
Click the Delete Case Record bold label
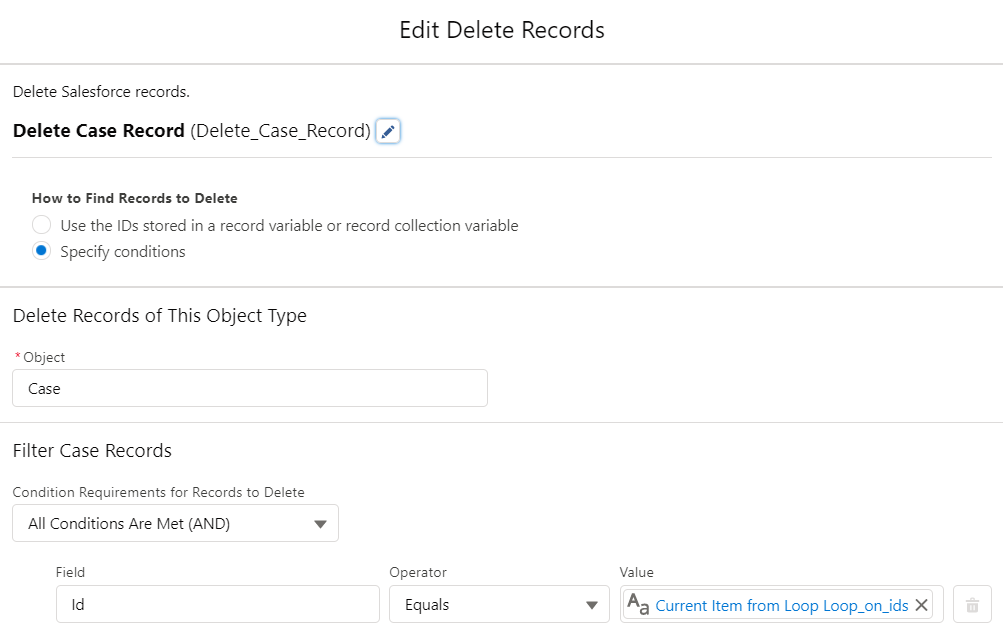coord(98,130)
